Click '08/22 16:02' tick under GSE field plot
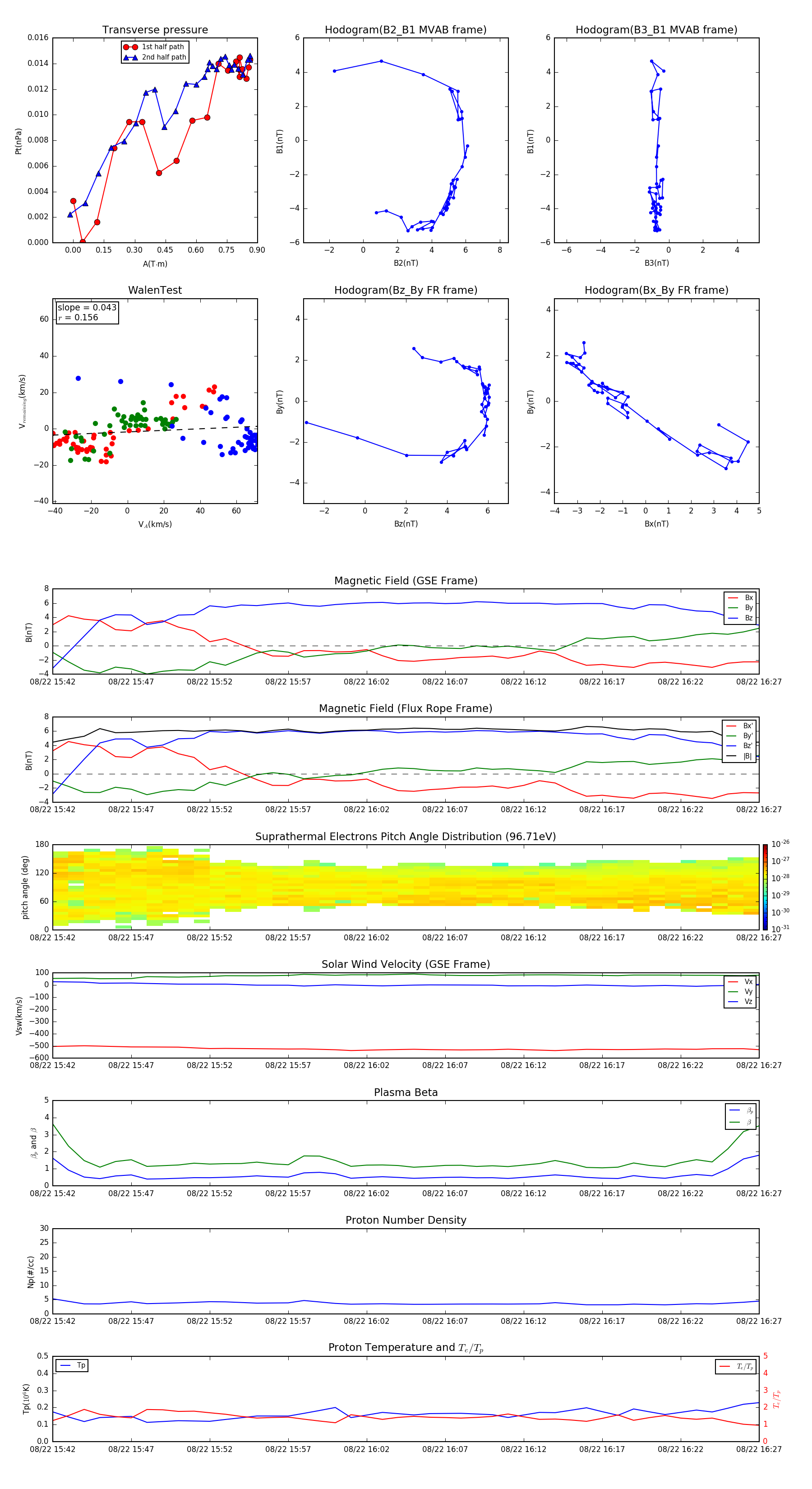 point(366,681)
